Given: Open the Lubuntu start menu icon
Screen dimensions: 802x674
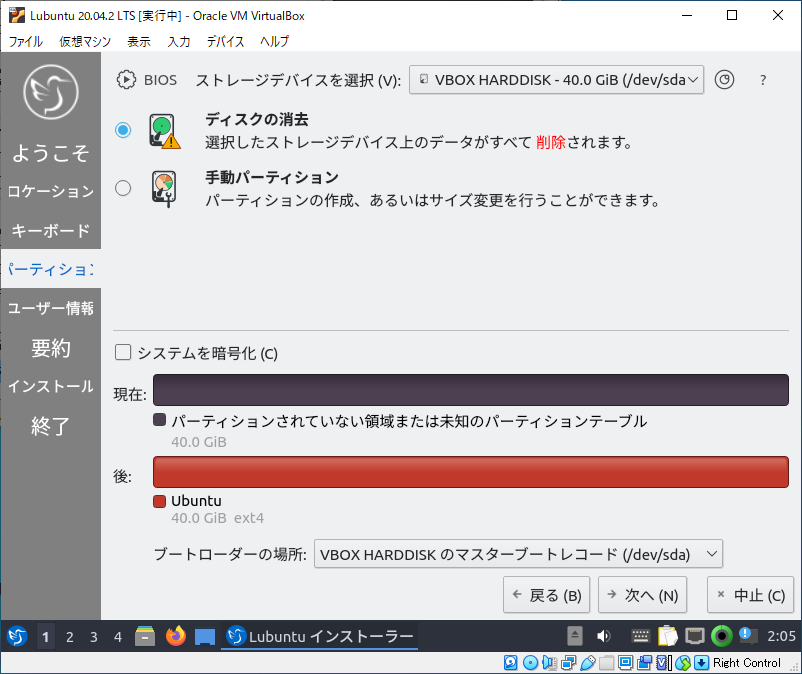Looking at the screenshot, I should [17, 636].
